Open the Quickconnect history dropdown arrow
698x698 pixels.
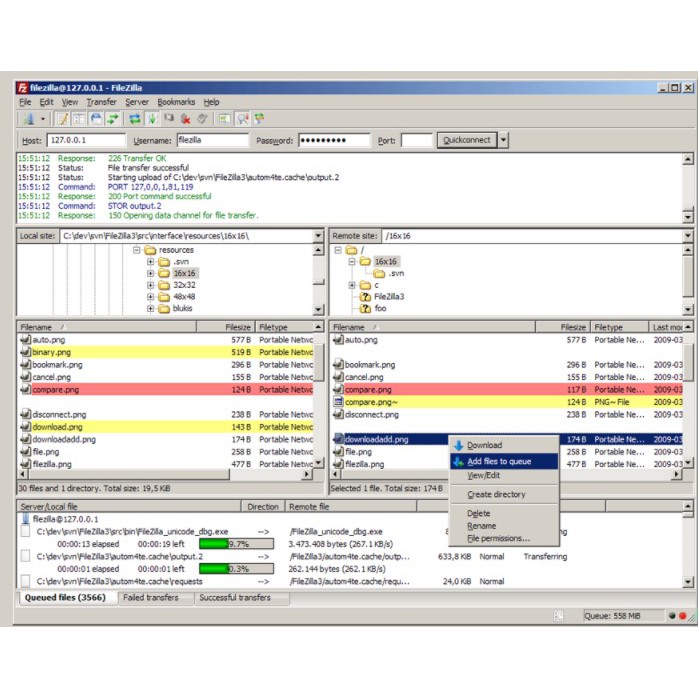click(x=503, y=141)
